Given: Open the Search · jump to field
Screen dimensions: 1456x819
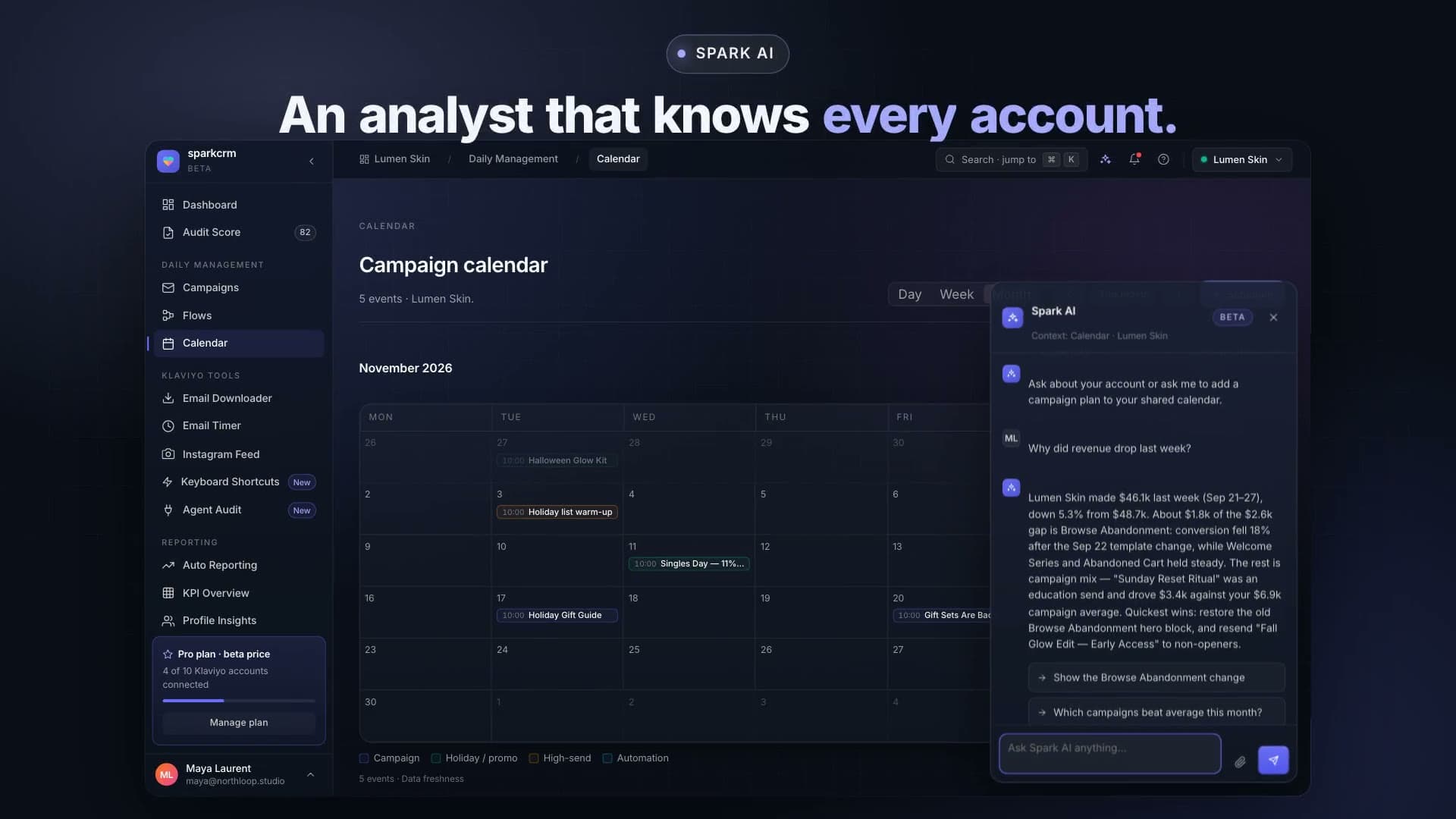Looking at the screenshot, I should pyautogui.click(x=1012, y=159).
